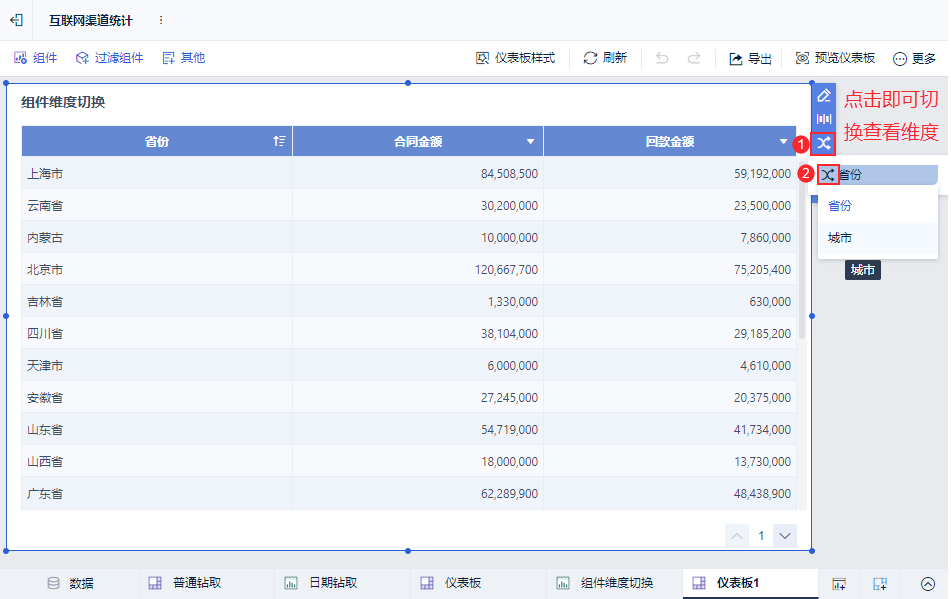This screenshot has width=951, height=599.
Task: Toggle sort icon in 省份 column header
Action: (279, 141)
